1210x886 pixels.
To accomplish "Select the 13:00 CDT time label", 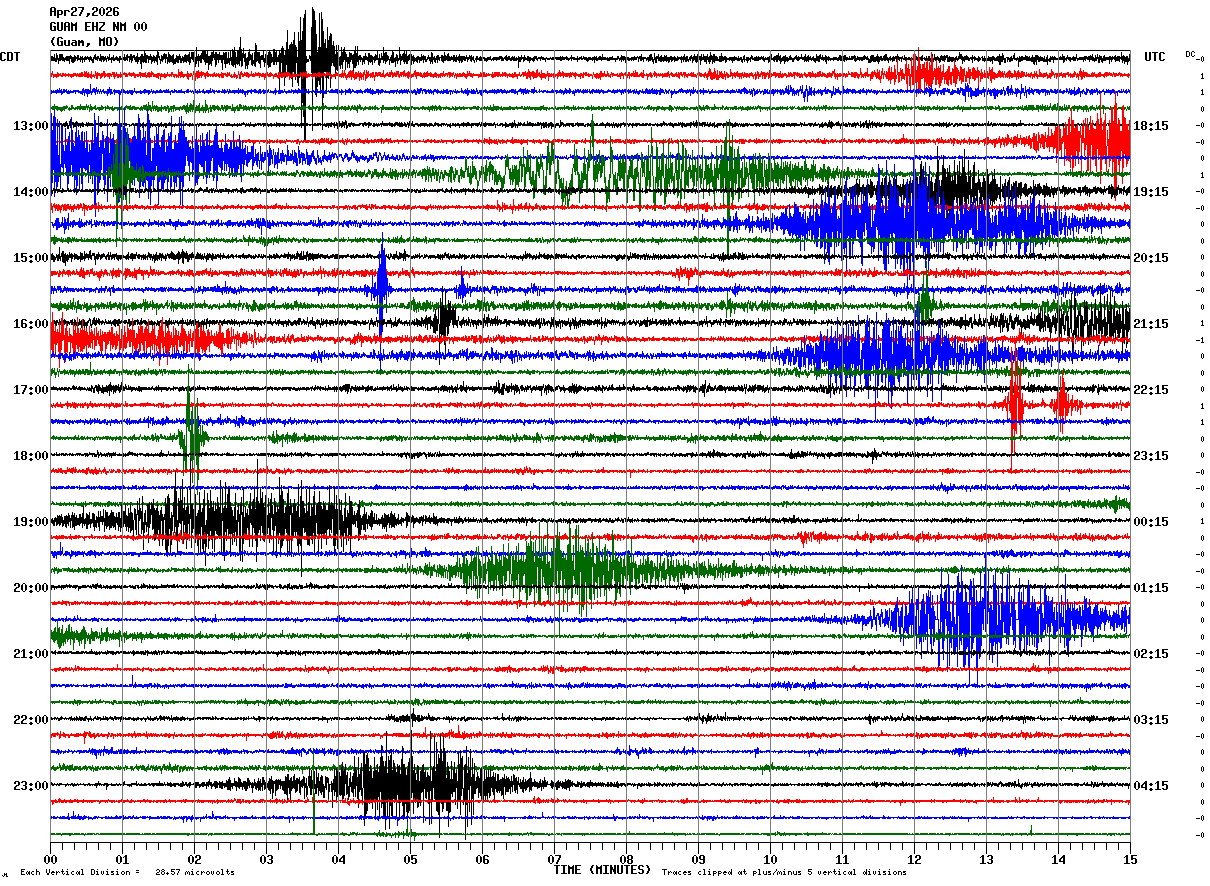I will (x=30, y=126).
